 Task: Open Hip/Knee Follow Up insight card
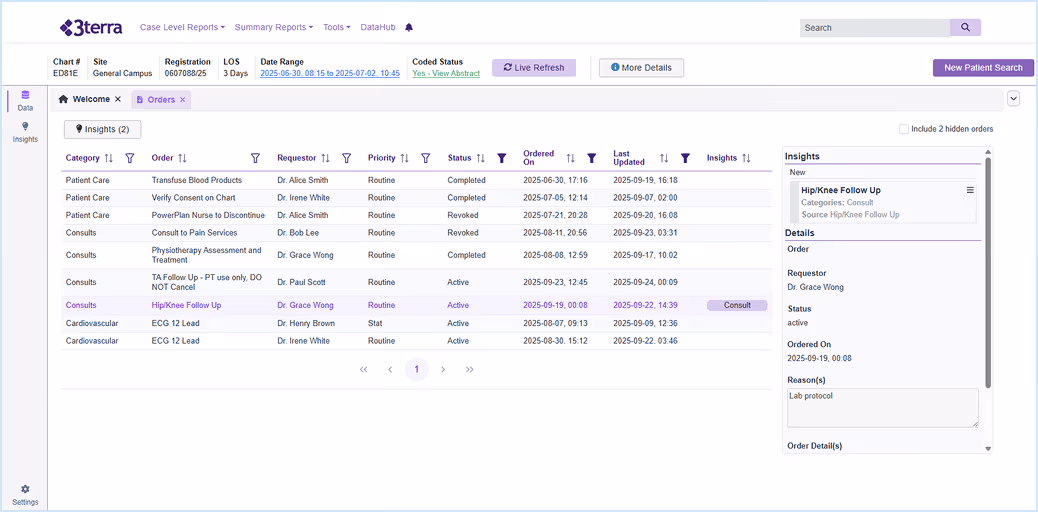[882, 202]
